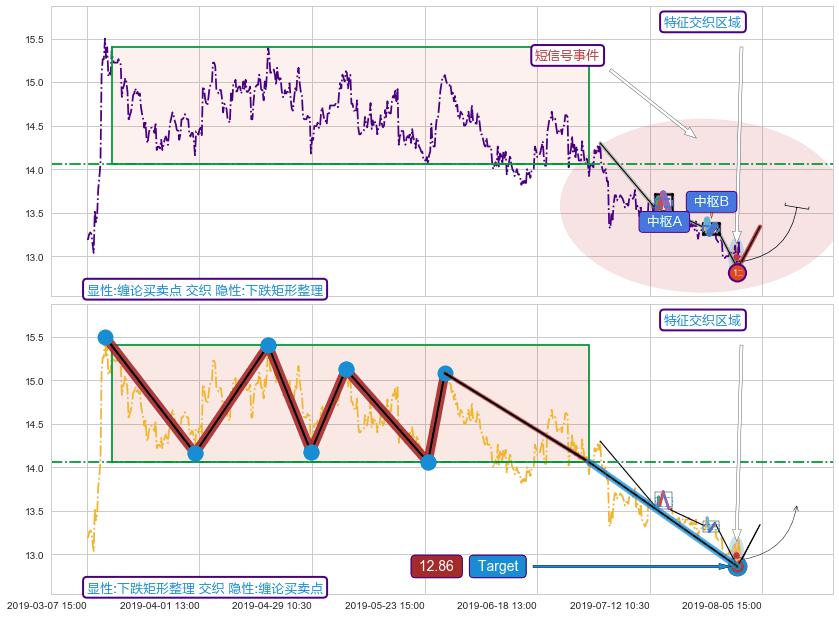Click the lower chart caption starting with 显性:下跌矩形整理
Screen dimensions: 839x617
click(x=205, y=588)
